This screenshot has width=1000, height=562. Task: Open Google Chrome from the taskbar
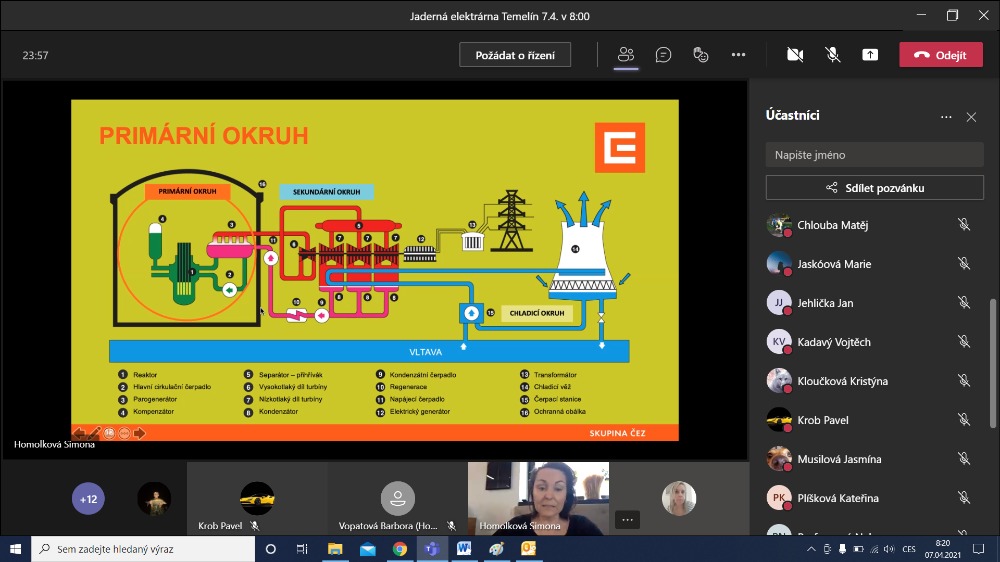point(399,549)
